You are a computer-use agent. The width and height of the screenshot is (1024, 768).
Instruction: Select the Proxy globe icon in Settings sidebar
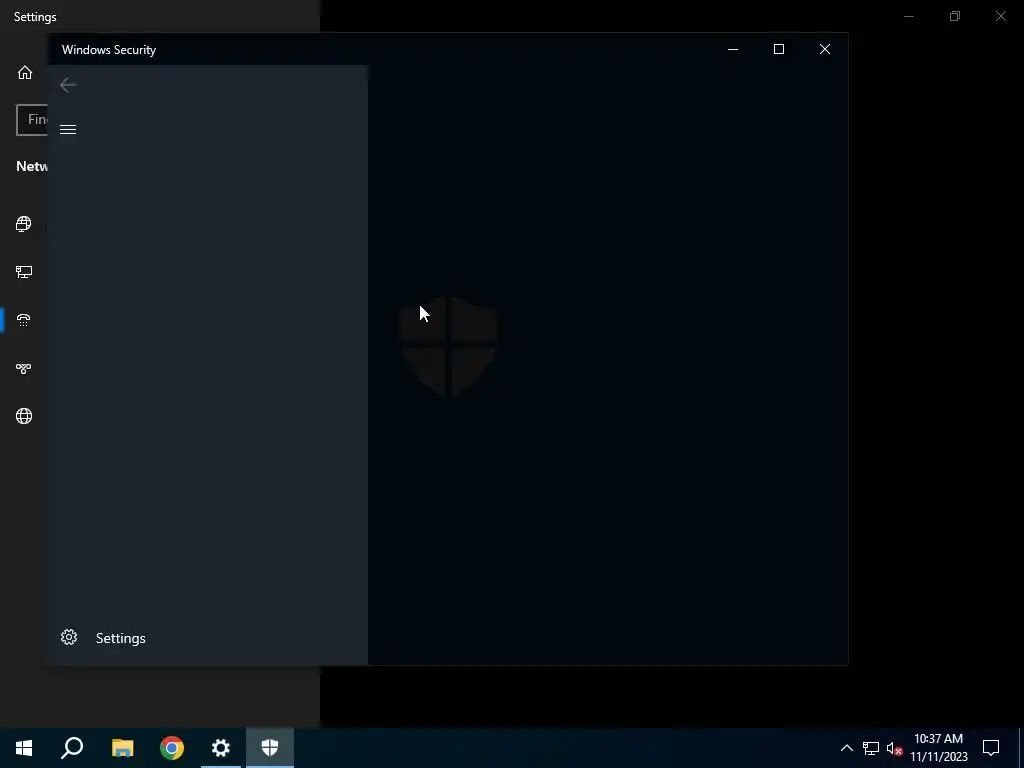pos(24,416)
